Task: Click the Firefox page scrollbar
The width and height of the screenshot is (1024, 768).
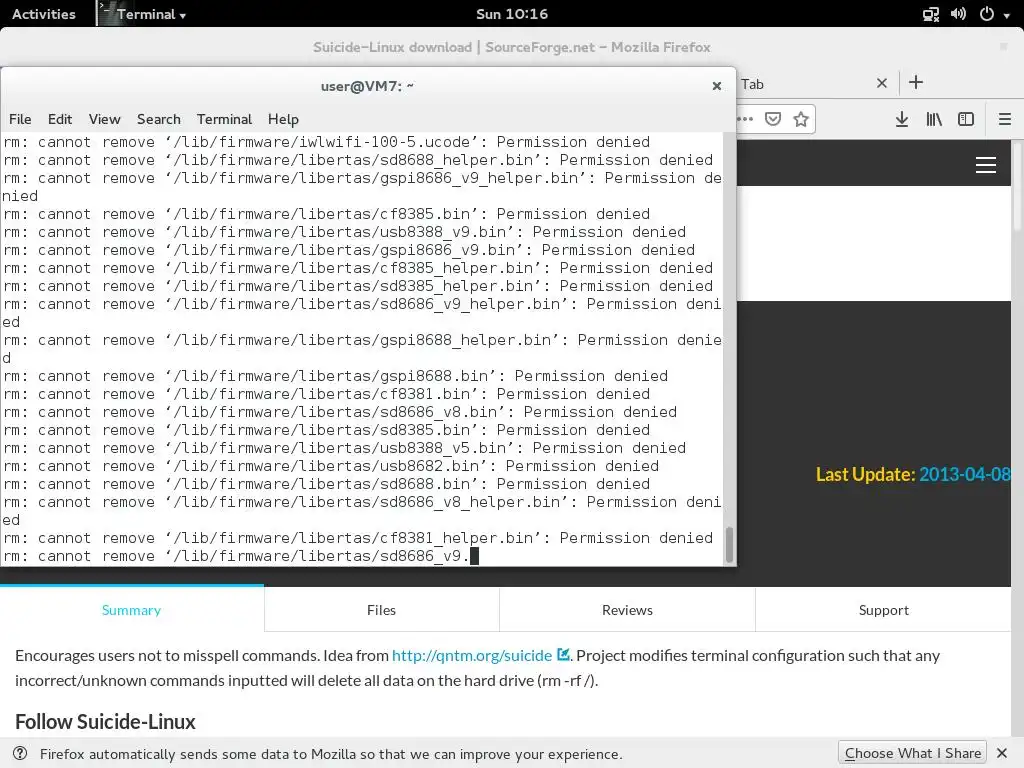Action: (1017, 186)
